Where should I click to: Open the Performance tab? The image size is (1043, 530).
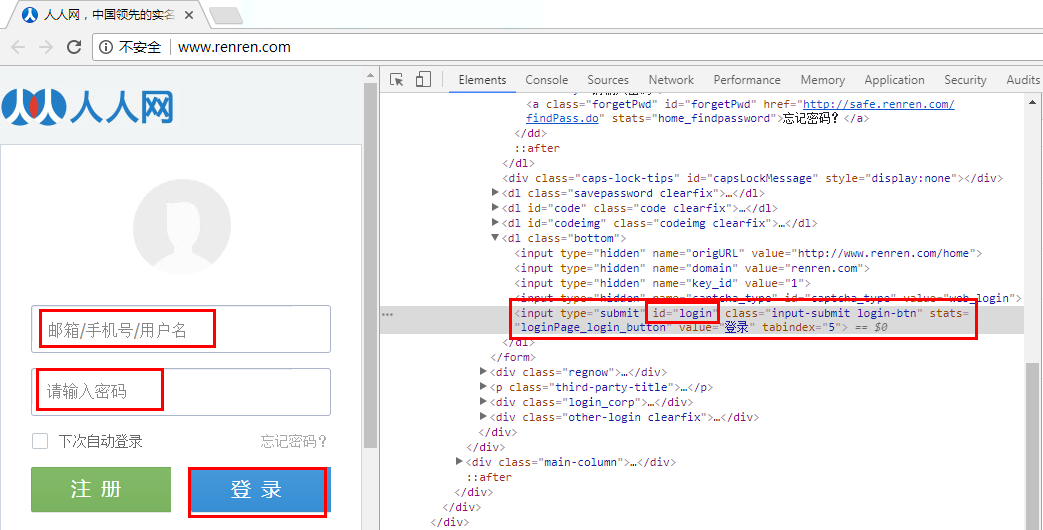[747, 80]
